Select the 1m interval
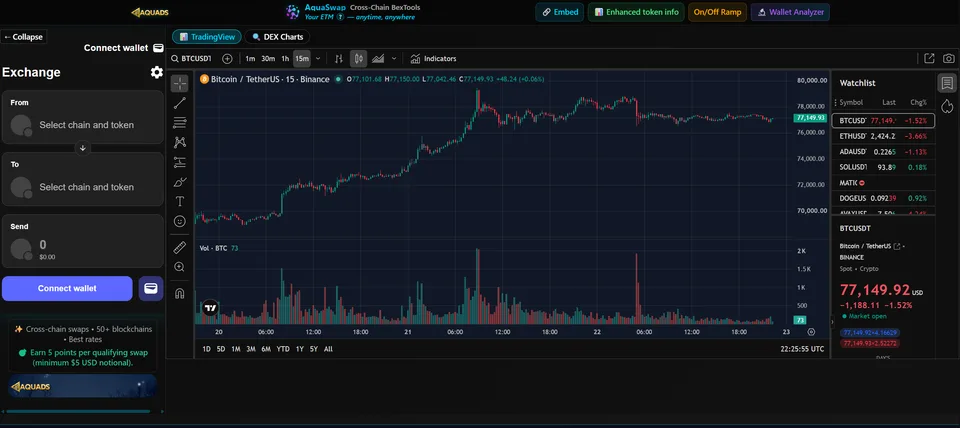Viewport: 960px width, 428px height. coord(250,59)
